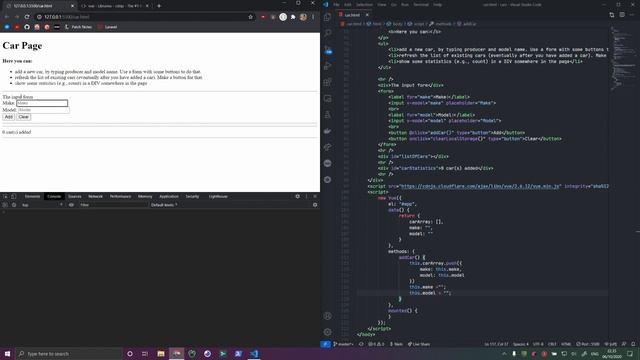640x360 pixels.
Task: Open the VS Code Terminal menu
Action: click(x=421, y=4)
